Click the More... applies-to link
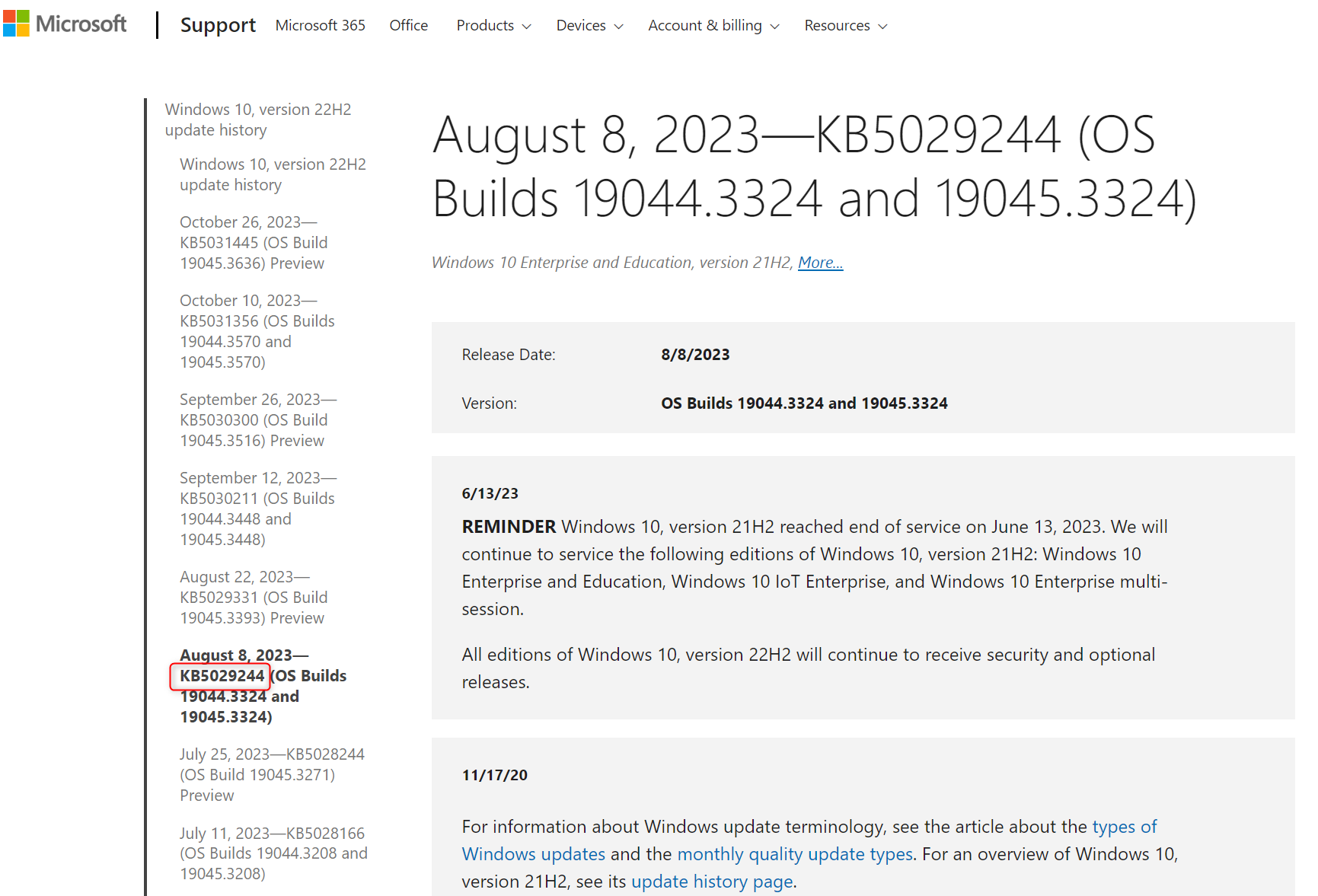The width and height of the screenshot is (1318, 896). click(820, 263)
